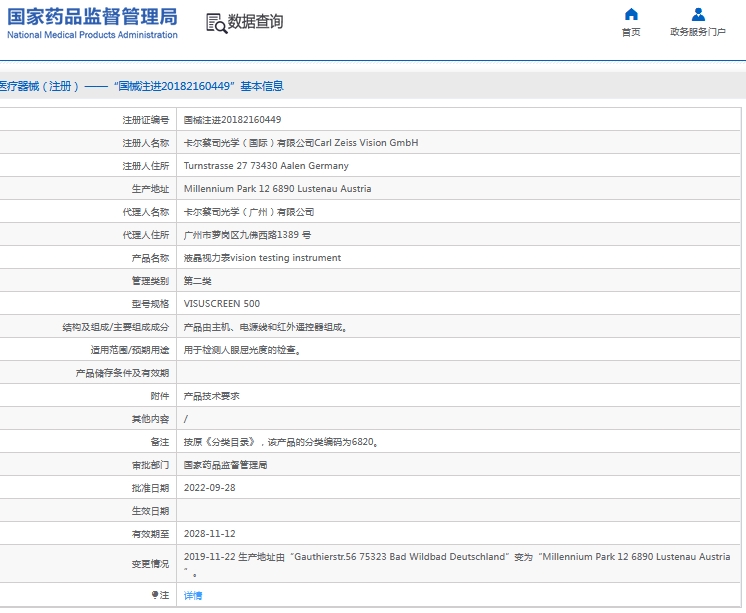
Task: Select address Turnstrasse 27 73430 Aalen Germany
Action: pyautogui.click(x=266, y=166)
